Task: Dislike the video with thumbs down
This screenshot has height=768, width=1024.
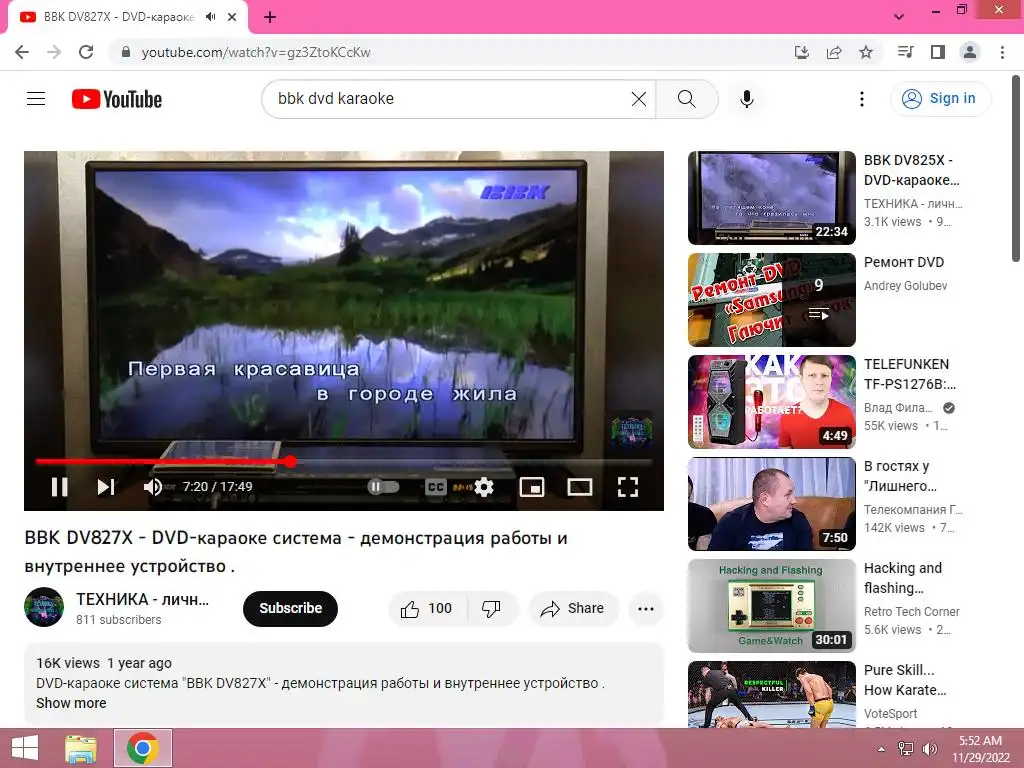Action: pos(491,609)
